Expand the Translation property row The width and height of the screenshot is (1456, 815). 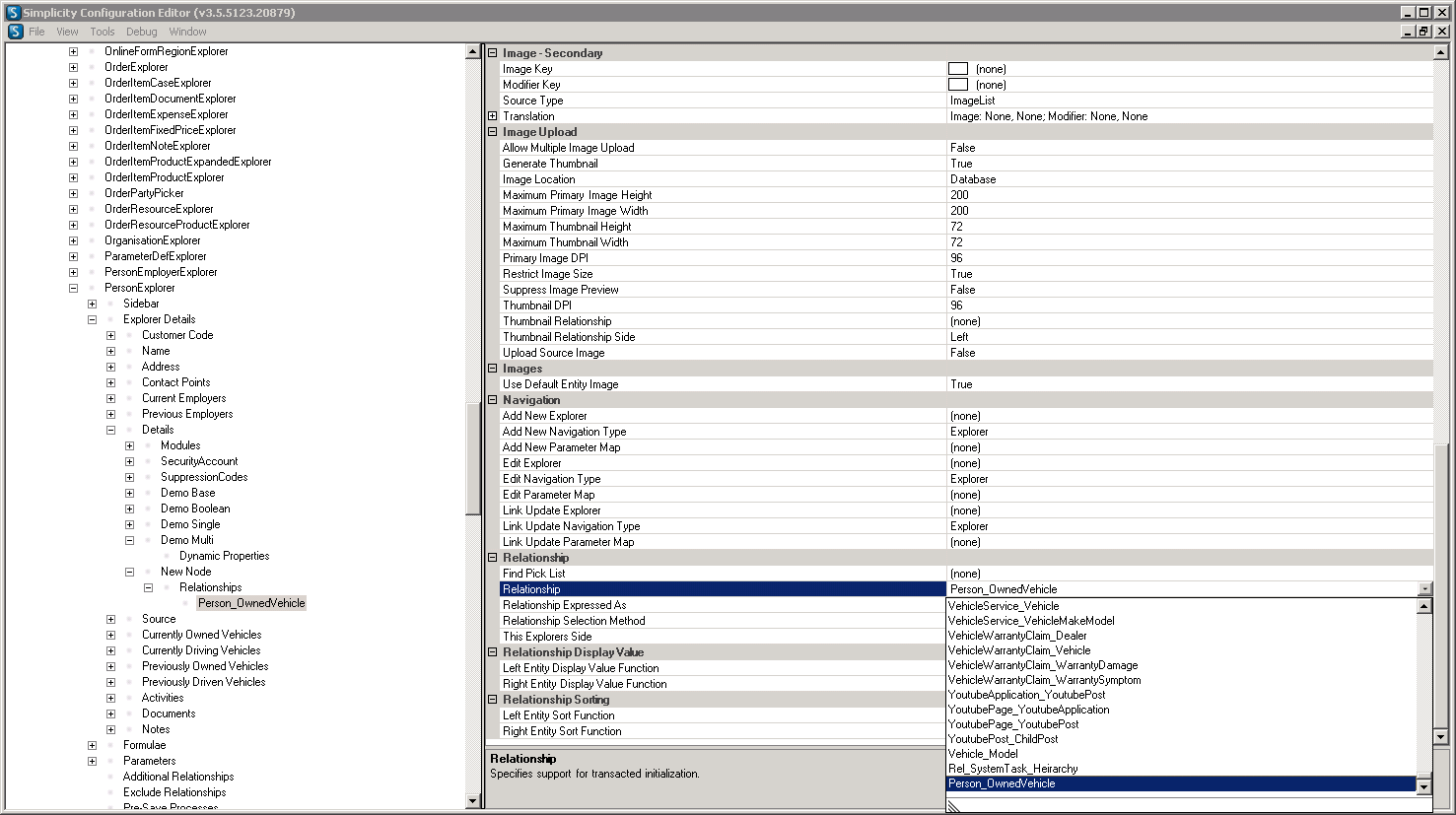pyautogui.click(x=493, y=116)
